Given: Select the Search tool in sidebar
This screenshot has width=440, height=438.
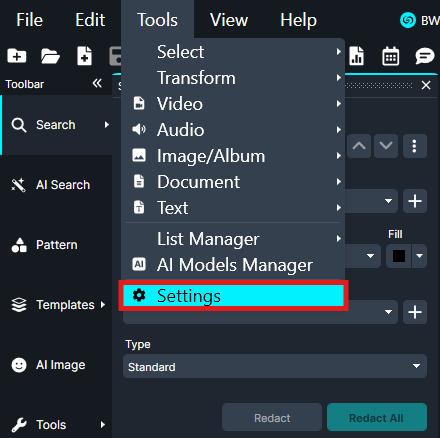Looking at the screenshot, I should (x=57, y=125).
